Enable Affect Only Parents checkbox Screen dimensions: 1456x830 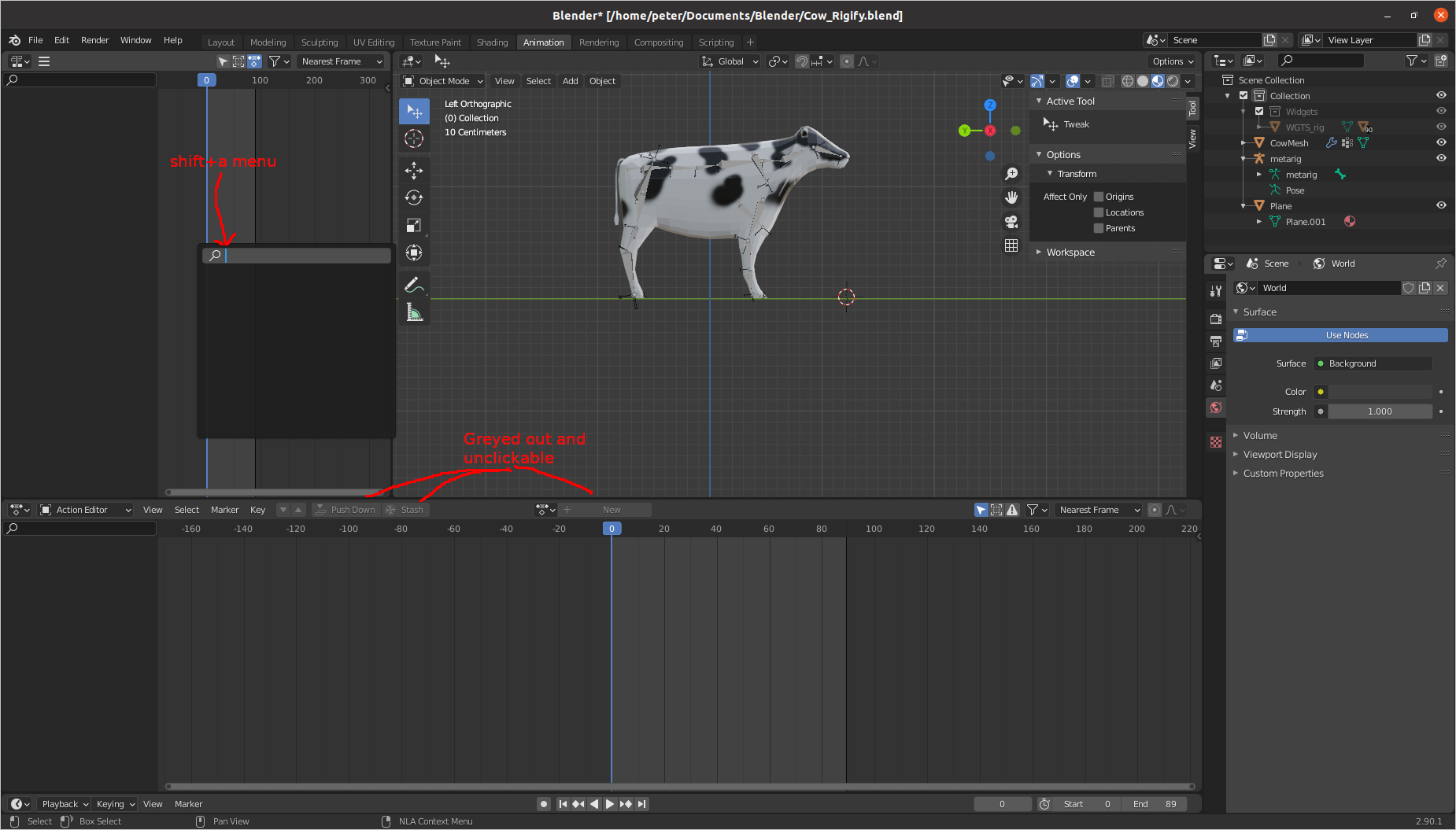1099,228
